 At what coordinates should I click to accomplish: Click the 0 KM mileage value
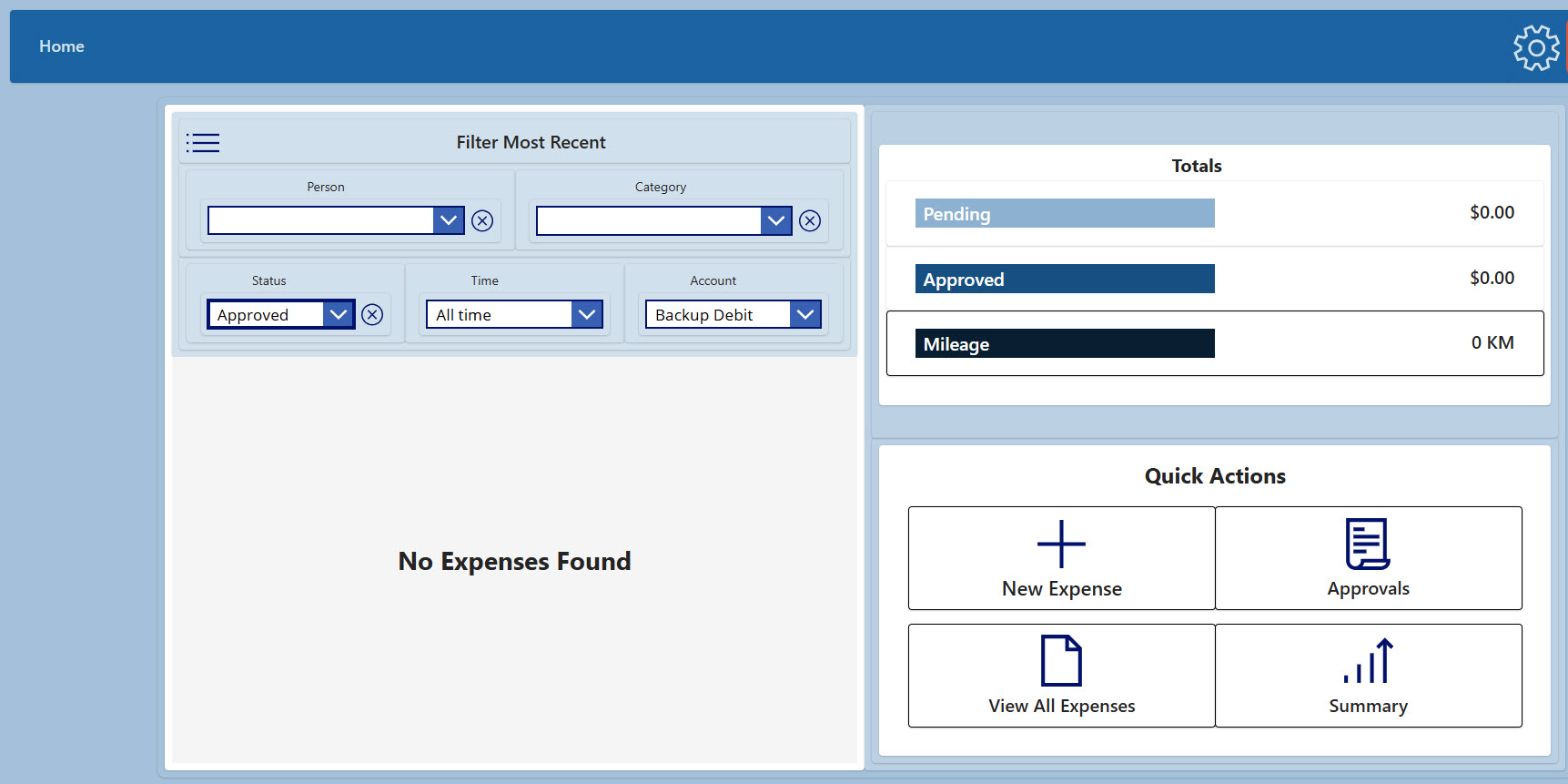1492,342
